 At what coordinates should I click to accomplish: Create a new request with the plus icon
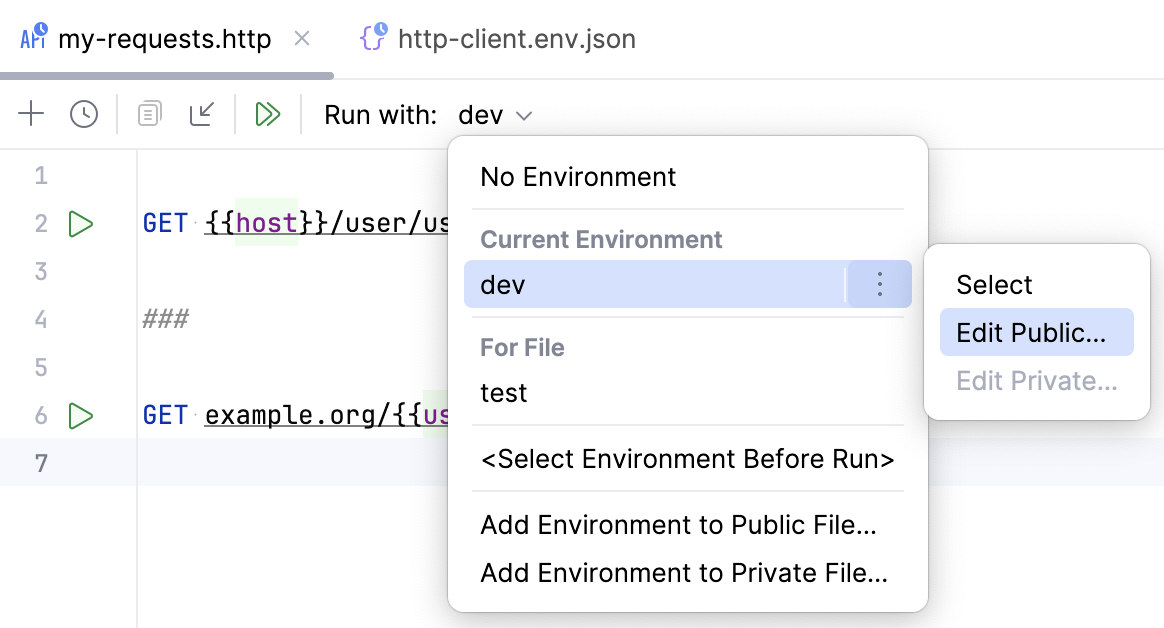click(30, 114)
